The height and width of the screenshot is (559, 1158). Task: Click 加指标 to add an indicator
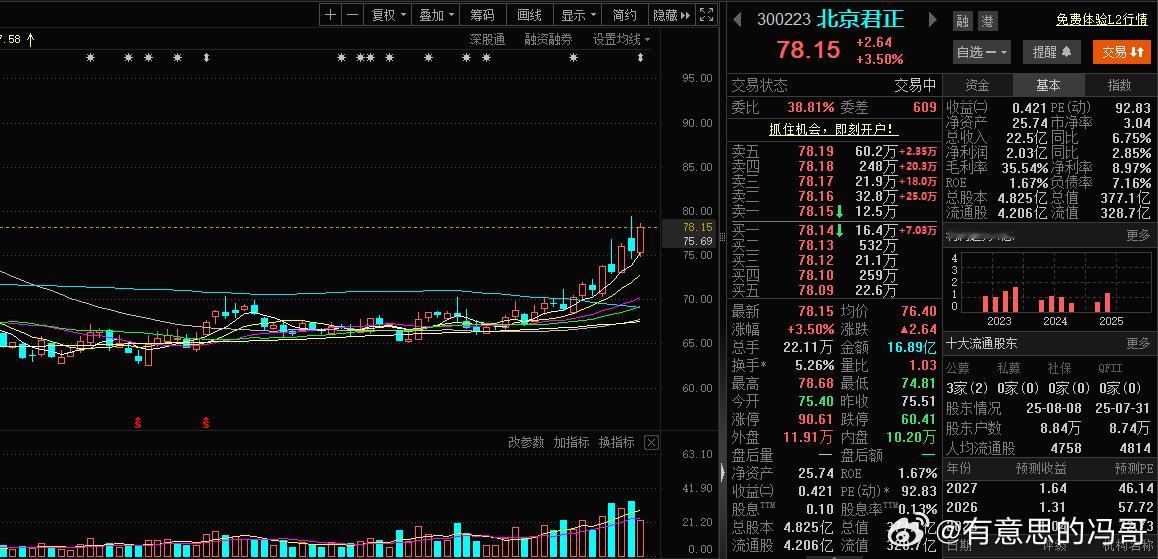point(572,442)
